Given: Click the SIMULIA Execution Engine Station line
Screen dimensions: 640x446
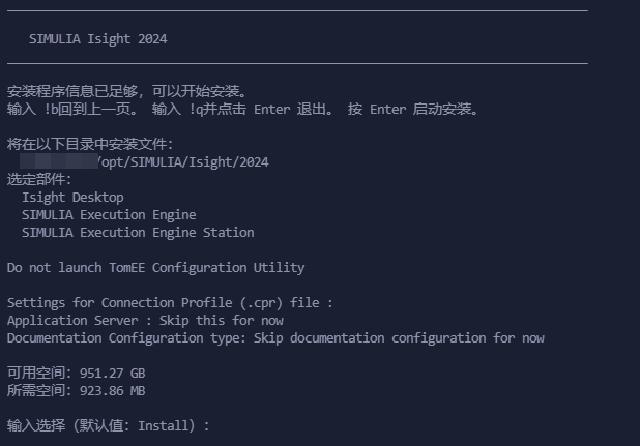Looking at the screenshot, I should [x=138, y=233].
